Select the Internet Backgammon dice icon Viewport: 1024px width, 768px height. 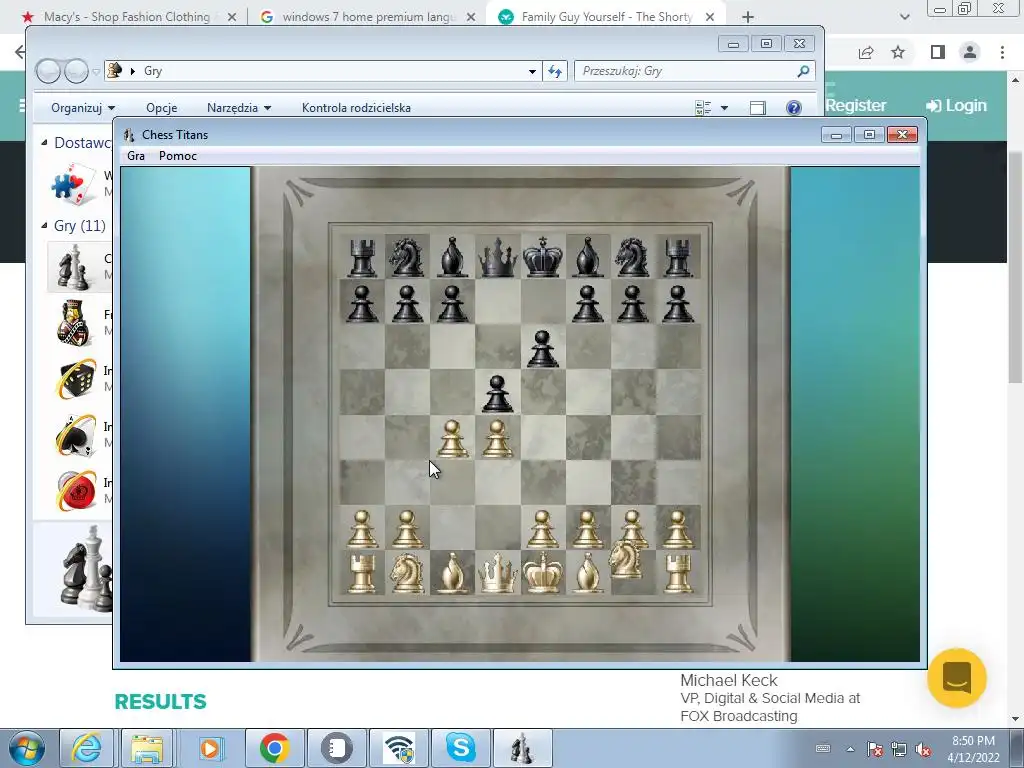click(x=76, y=379)
